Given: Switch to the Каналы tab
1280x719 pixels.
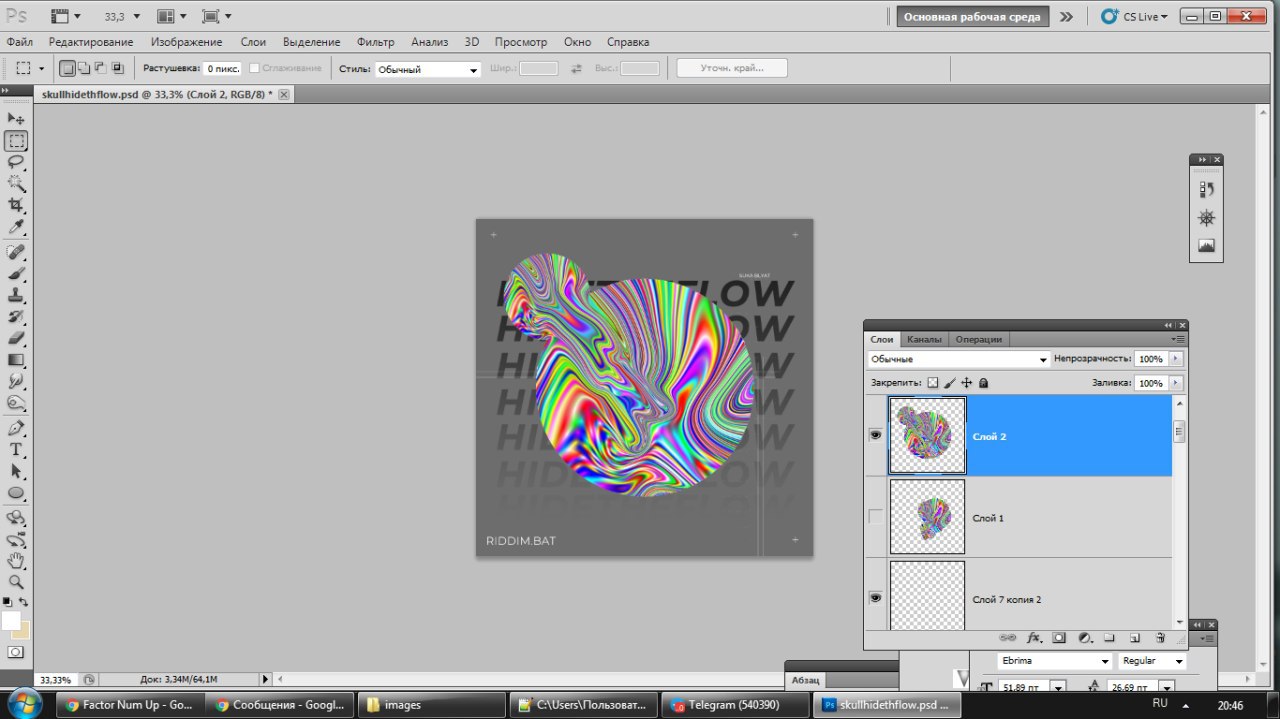Looking at the screenshot, I should [924, 339].
